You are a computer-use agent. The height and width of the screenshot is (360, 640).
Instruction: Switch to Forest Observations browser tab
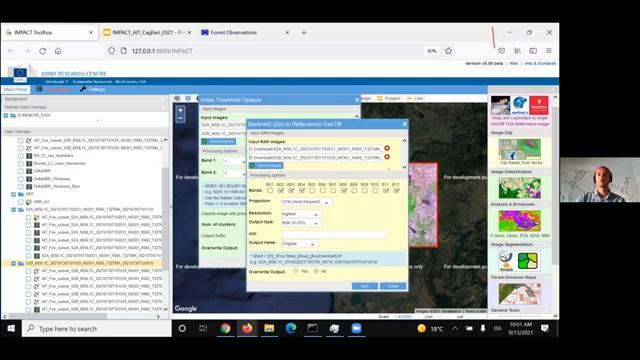(x=245, y=32)
